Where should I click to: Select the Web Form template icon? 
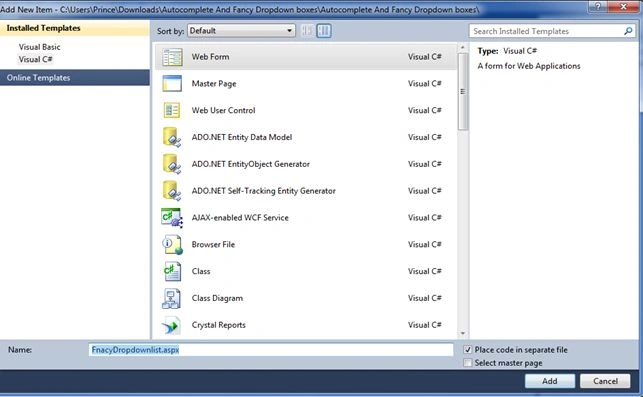(x=172, y=57)
